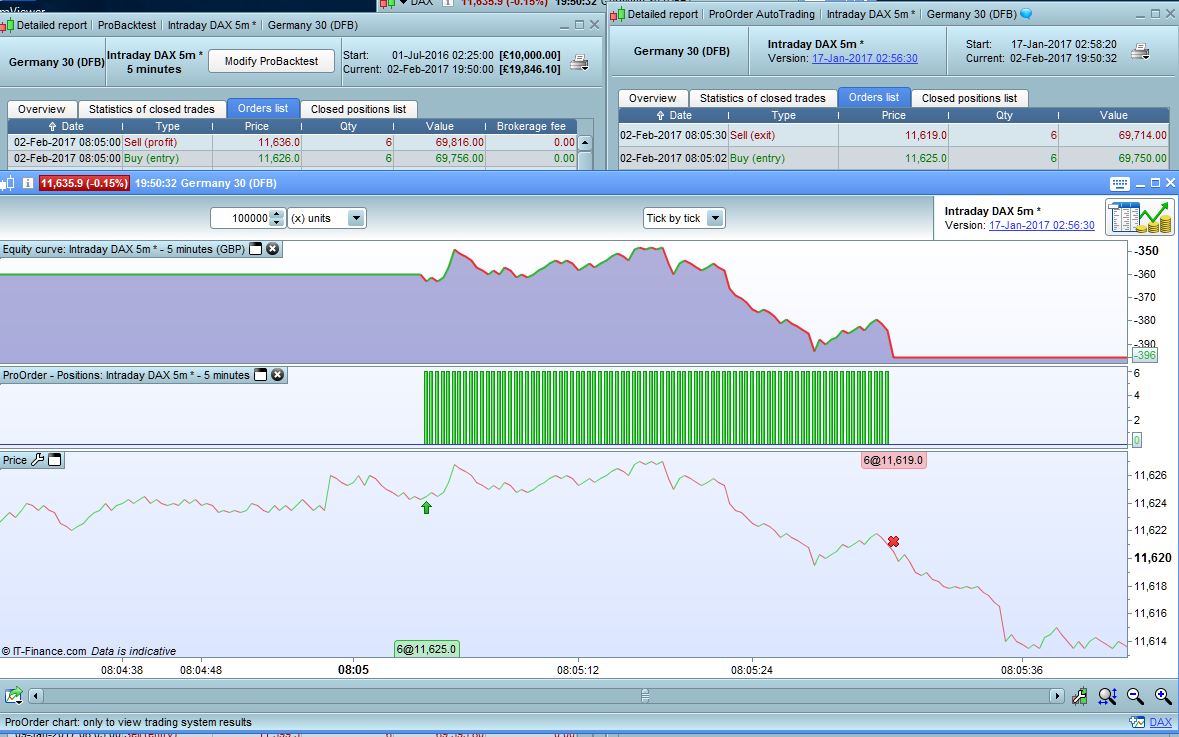The image size is (1179, 737).
Task: Open the (x) units dropdown
Action: [356, 218]
